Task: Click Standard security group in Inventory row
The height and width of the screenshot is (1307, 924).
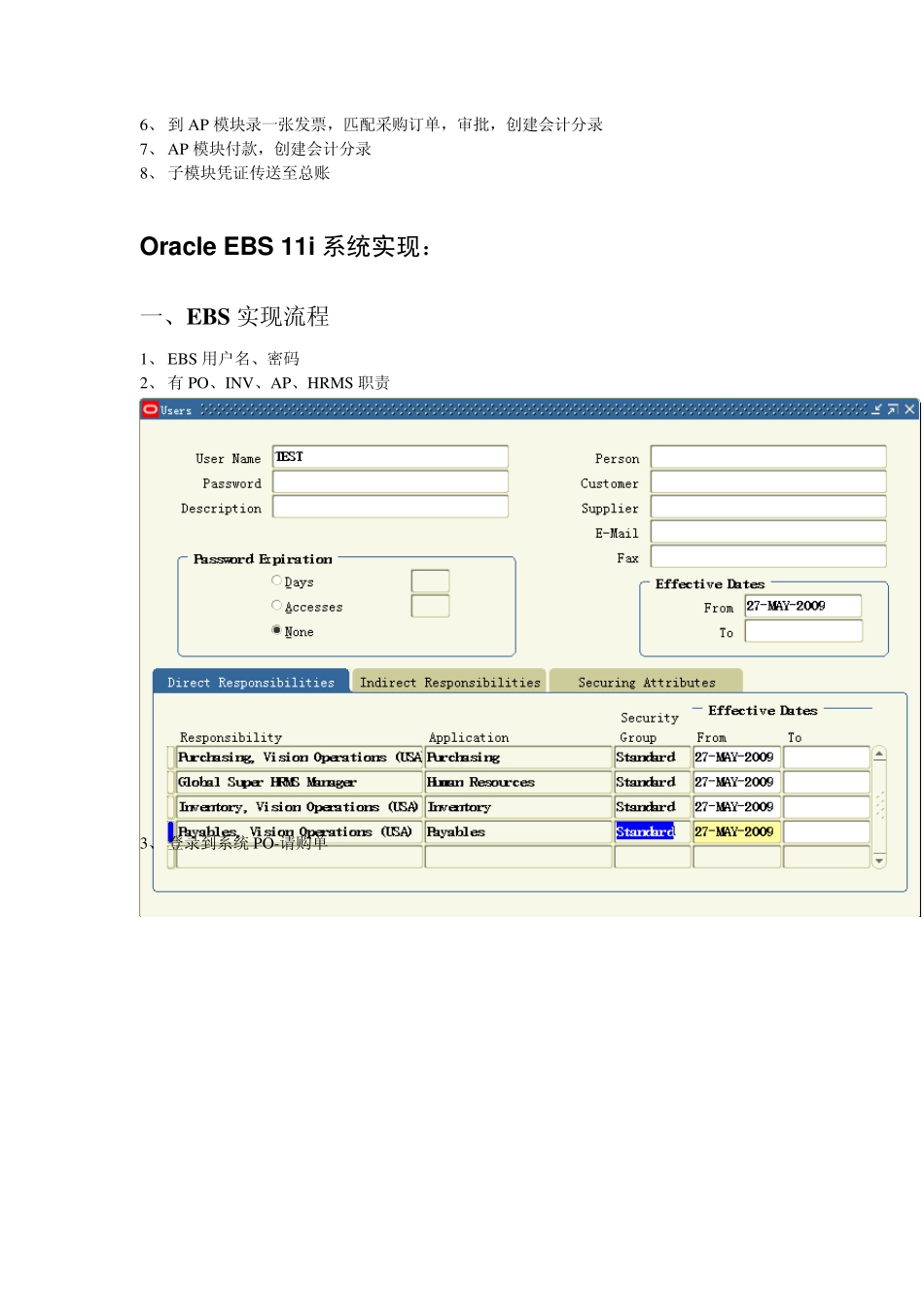Action: [x=653, y=807]
